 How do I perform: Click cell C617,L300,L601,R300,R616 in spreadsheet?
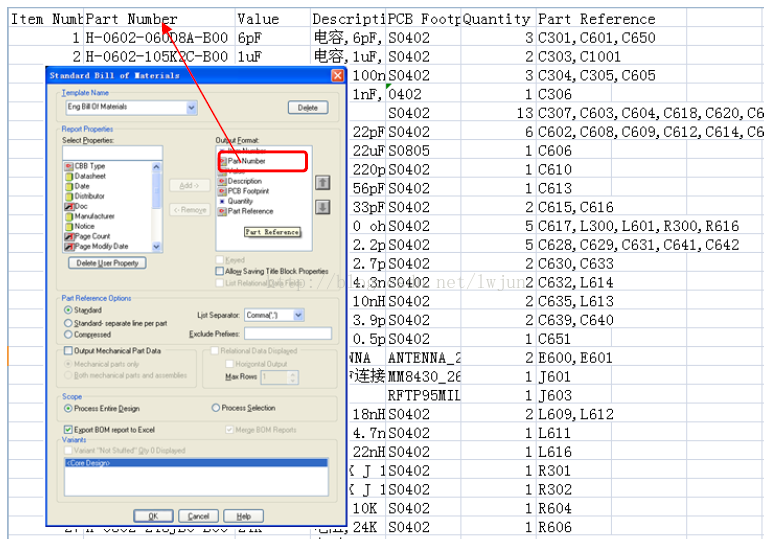coord(638,226)
